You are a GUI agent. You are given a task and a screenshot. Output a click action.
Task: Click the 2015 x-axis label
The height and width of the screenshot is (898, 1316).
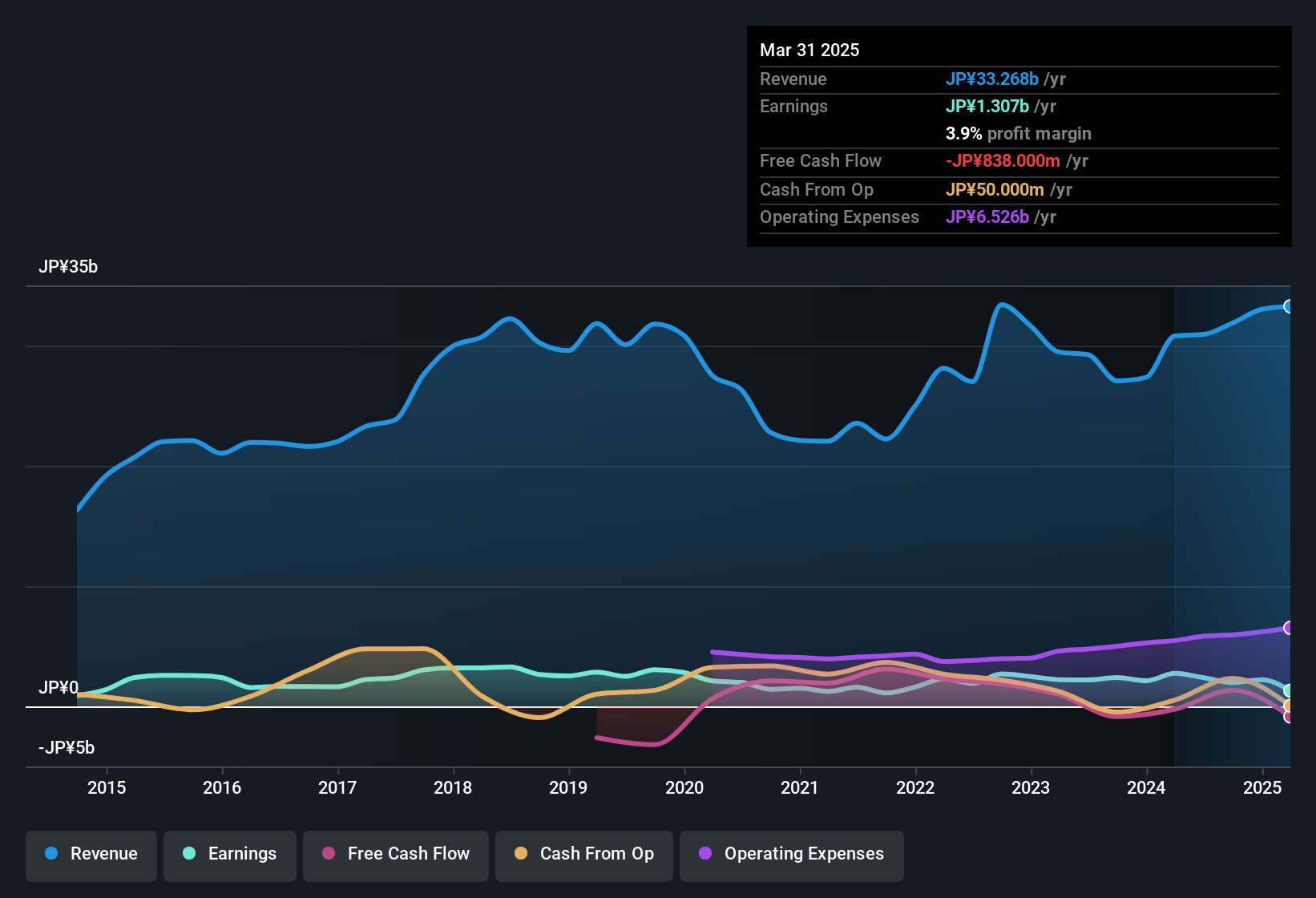(x=107, y=788)
